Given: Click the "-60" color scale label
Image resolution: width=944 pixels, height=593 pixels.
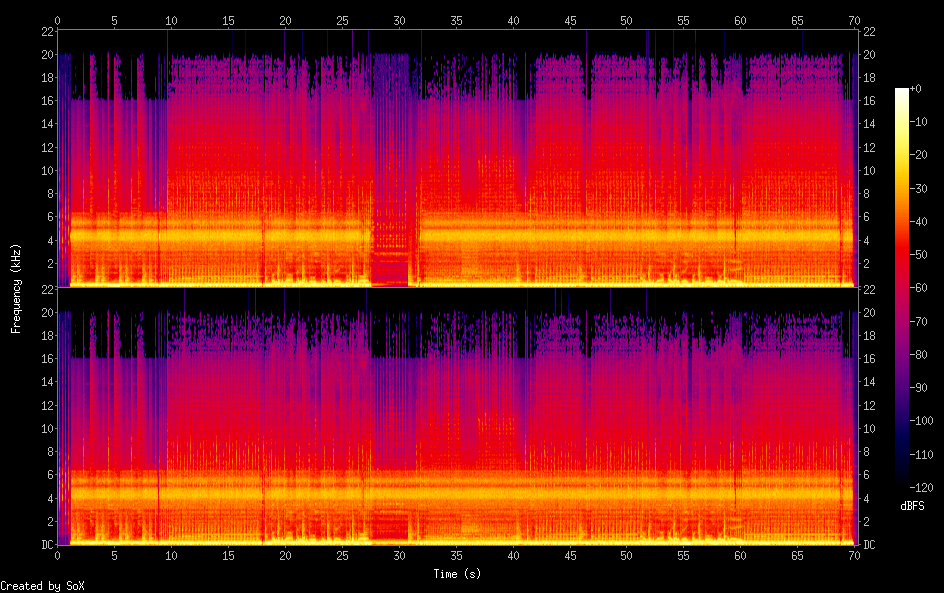Looking at the screenshot, I should click(919, 288).
